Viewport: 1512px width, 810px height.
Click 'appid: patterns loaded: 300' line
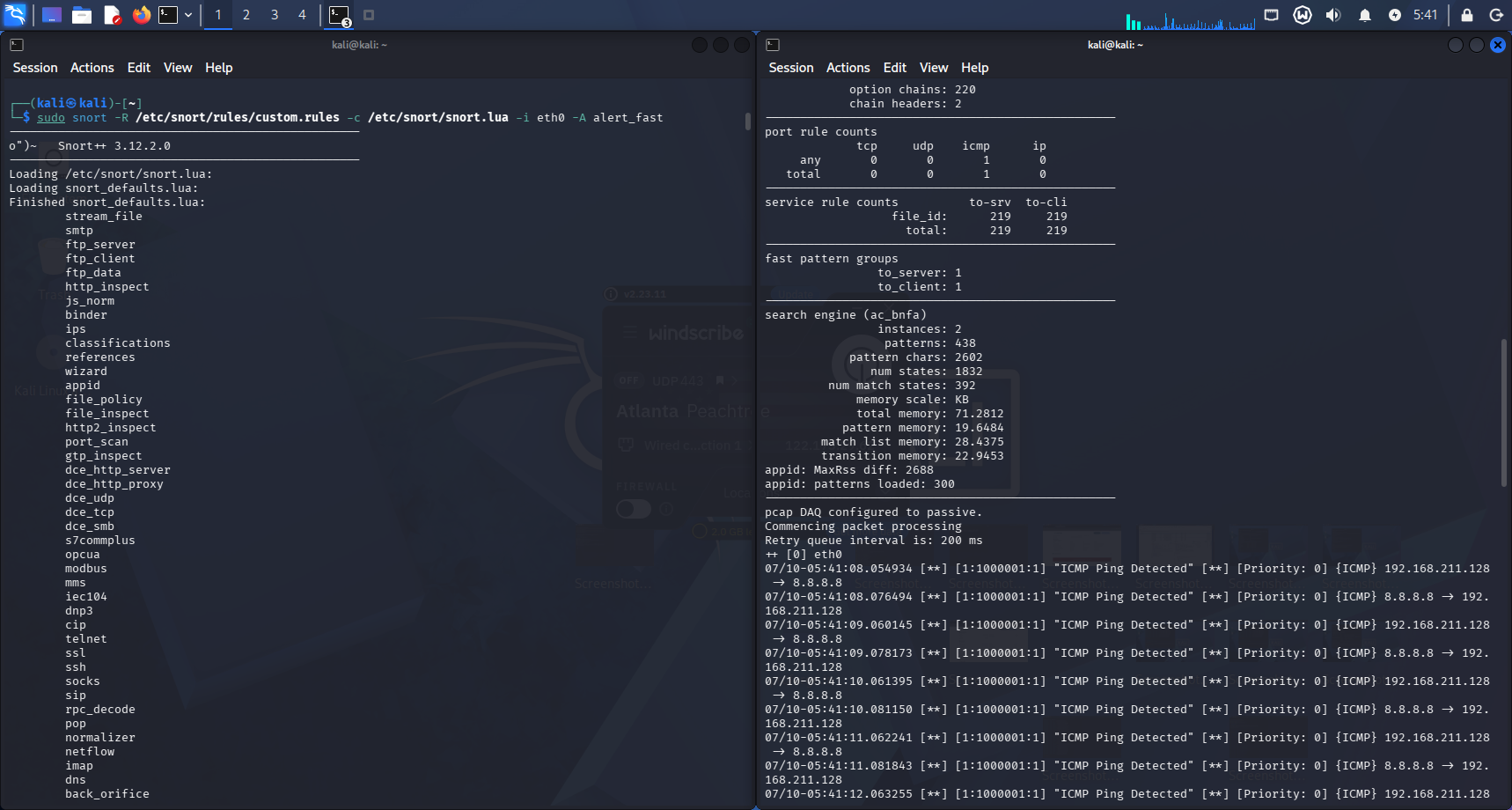point(860,484)
